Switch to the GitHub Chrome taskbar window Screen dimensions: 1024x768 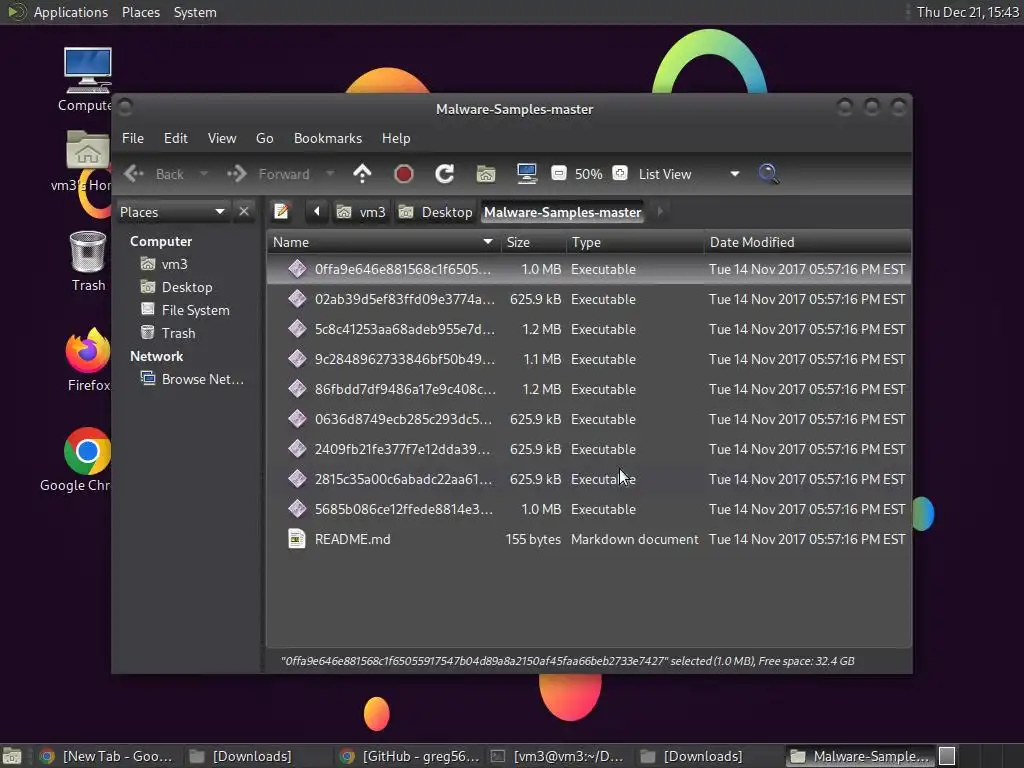click(x=410, y=756)
